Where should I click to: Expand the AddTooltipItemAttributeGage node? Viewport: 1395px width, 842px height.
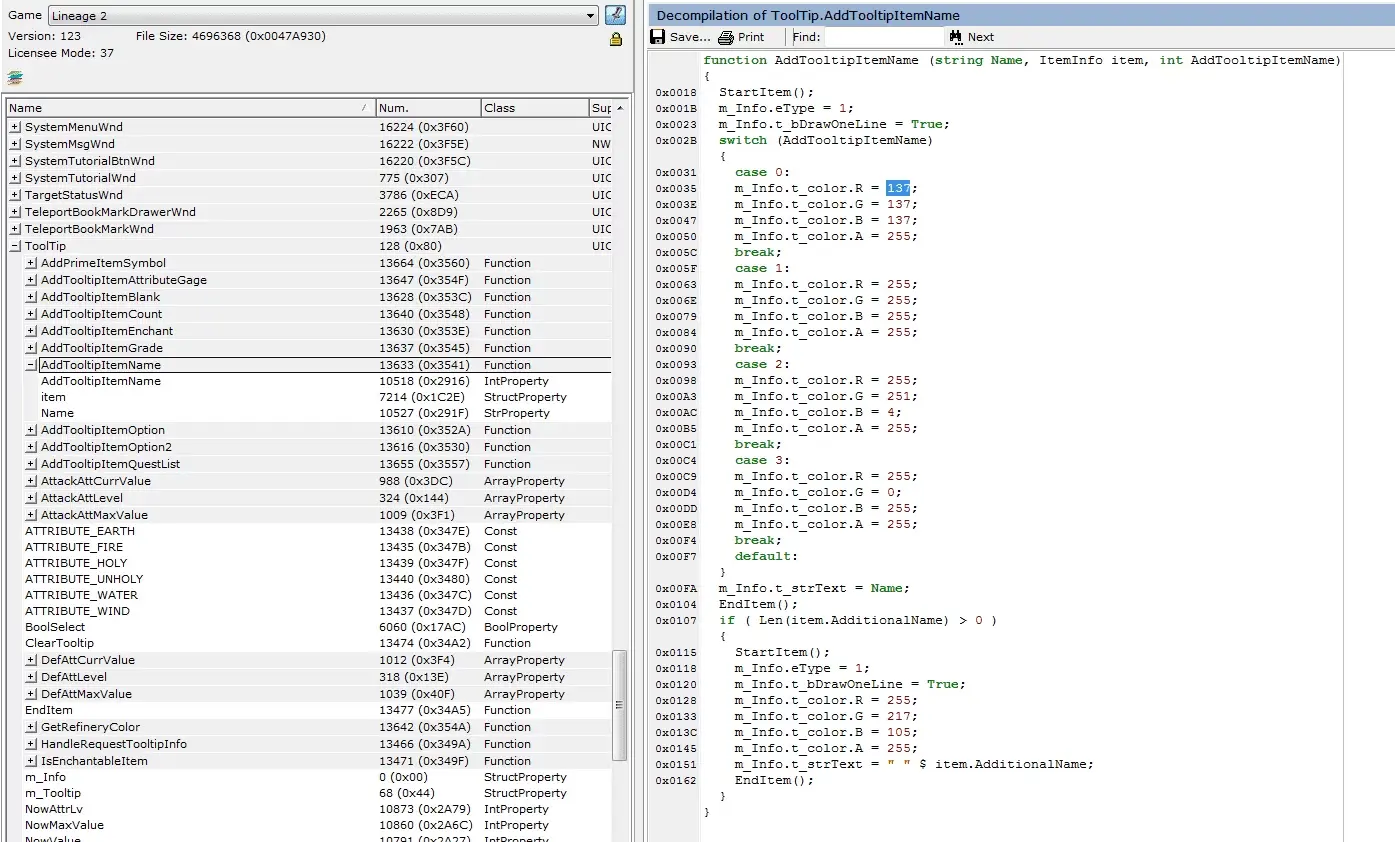[x=31, y=280]
